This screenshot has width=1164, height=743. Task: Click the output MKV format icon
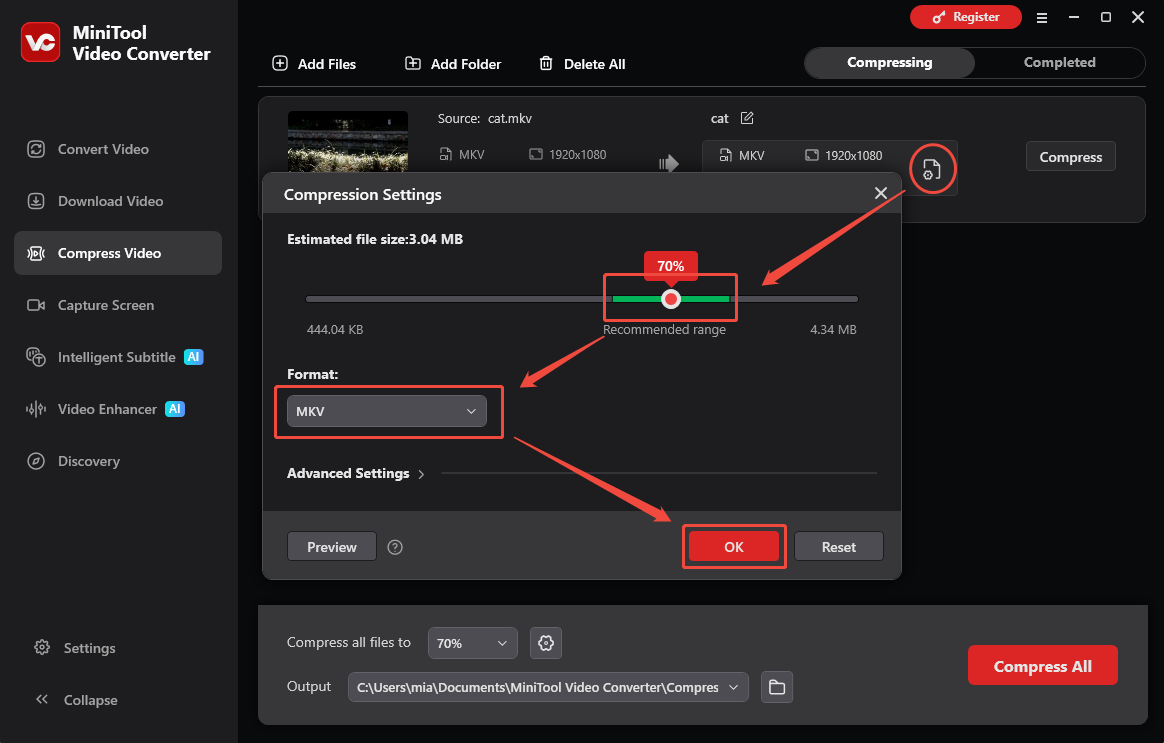[x=725, y=155]
